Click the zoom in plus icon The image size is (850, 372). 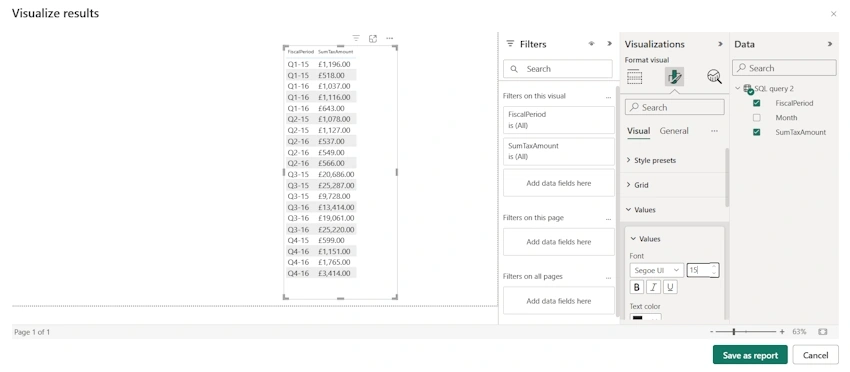tap(782, 331)
